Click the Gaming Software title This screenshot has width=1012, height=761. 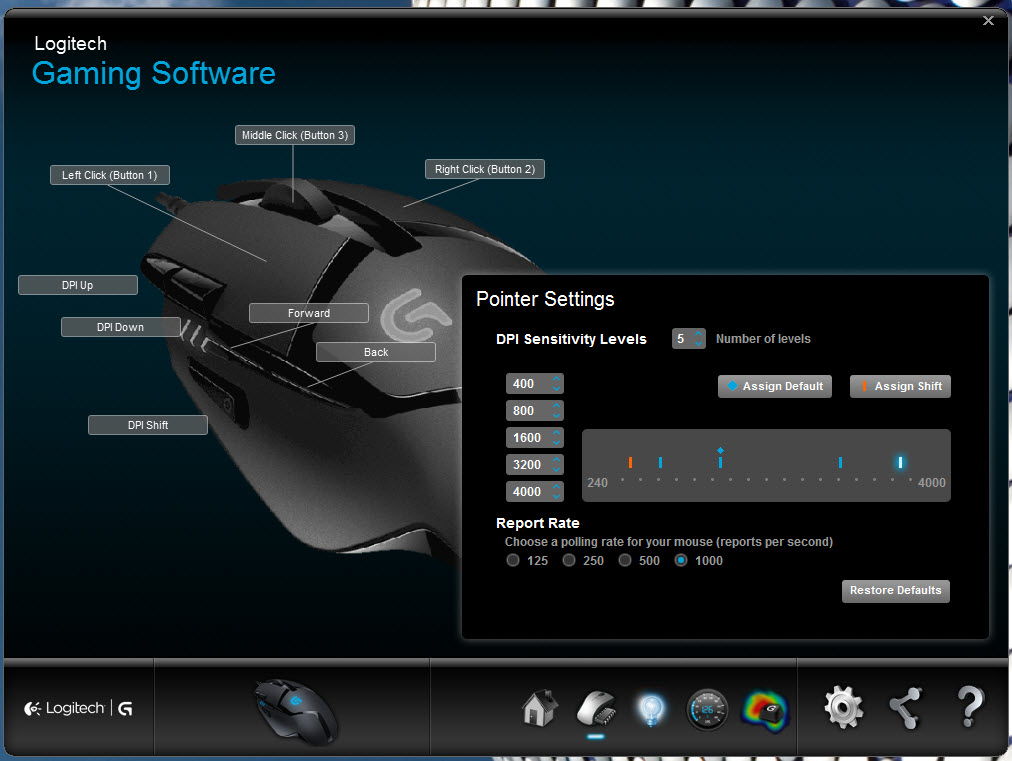pyautogui.click(x=154, y=74)
